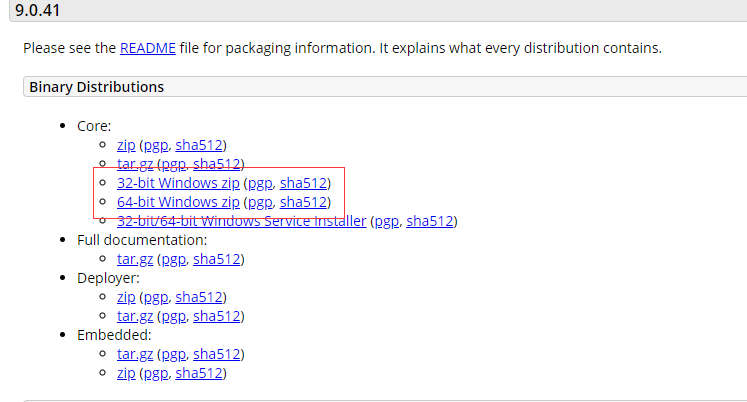
Task: Download the Deployer tar.gz file
Action: (x=135, y=316)
